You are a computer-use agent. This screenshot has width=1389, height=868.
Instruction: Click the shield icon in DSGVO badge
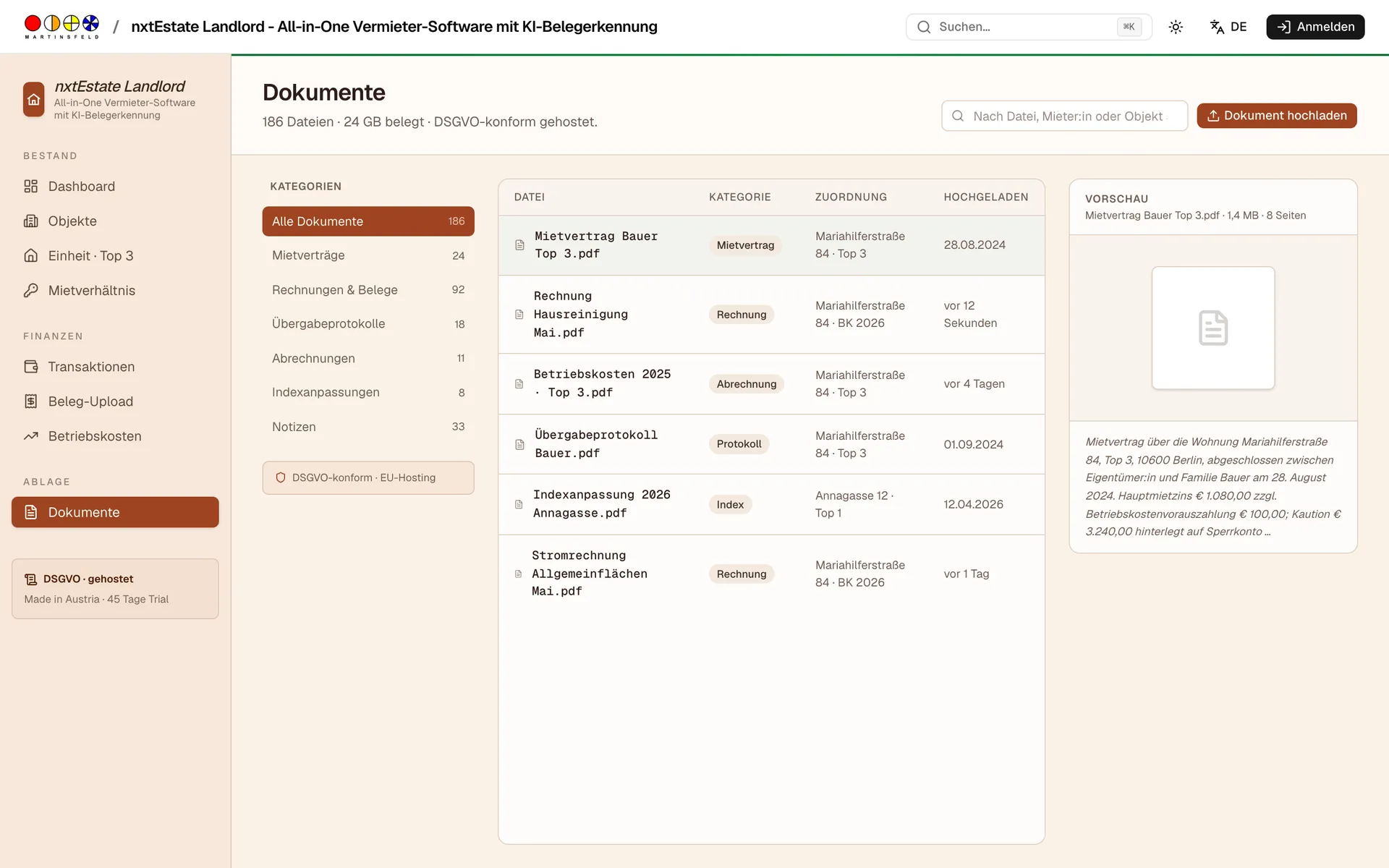tap(281, 478)
